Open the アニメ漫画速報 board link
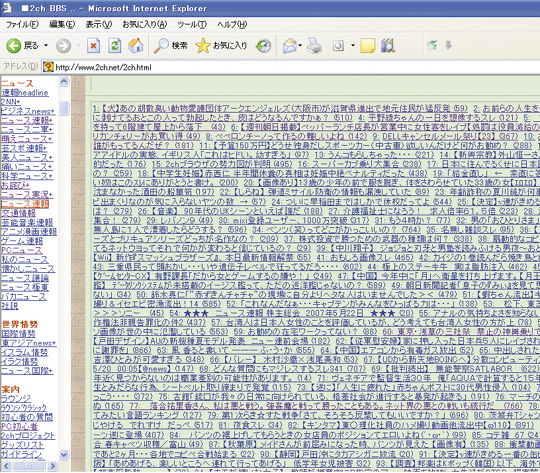This screenshot has height=473, width=540. [x=29, y=232]
